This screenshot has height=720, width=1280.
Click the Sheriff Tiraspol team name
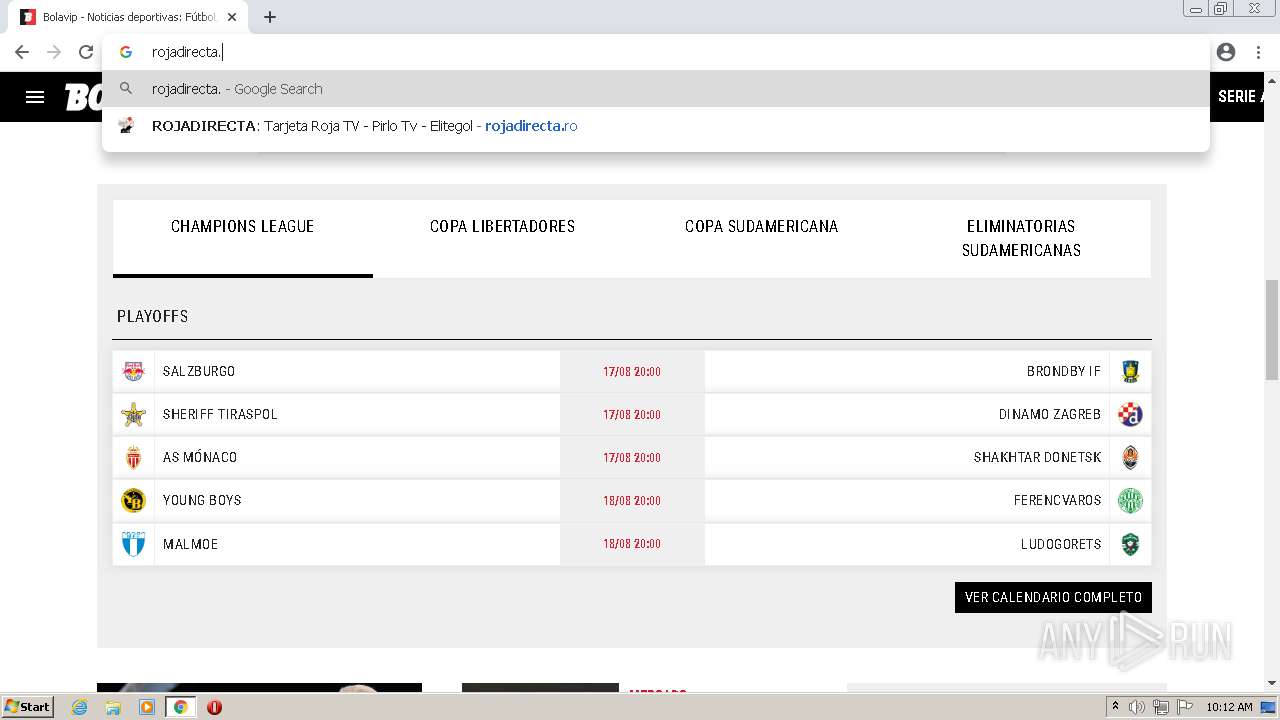click(x=220, y=414)
